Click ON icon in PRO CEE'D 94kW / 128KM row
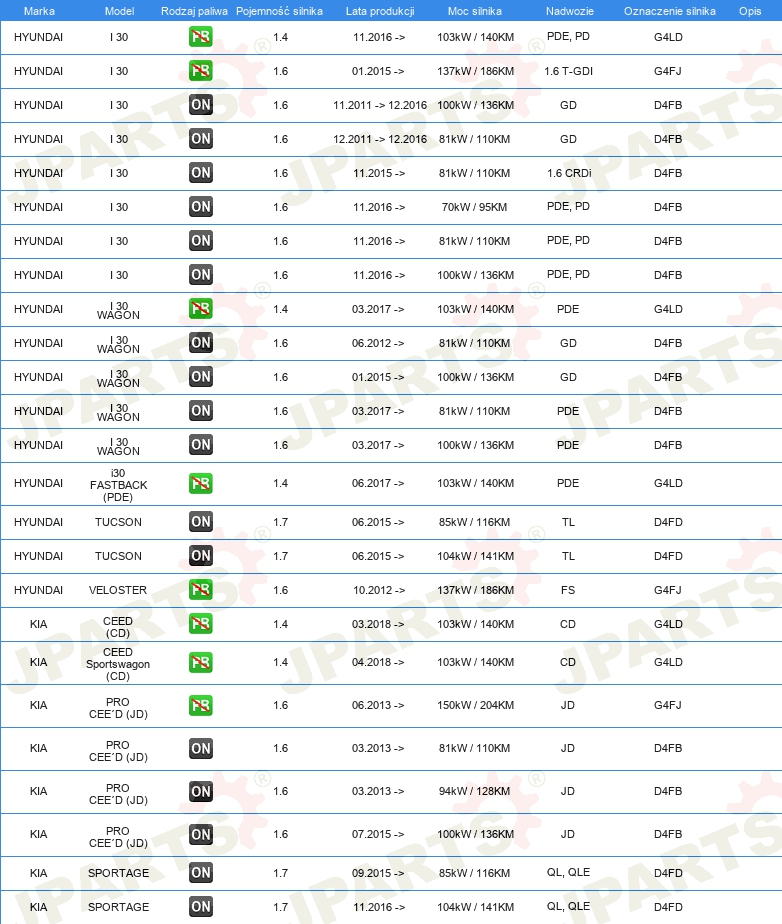782x924 pixels. (200, 792)
